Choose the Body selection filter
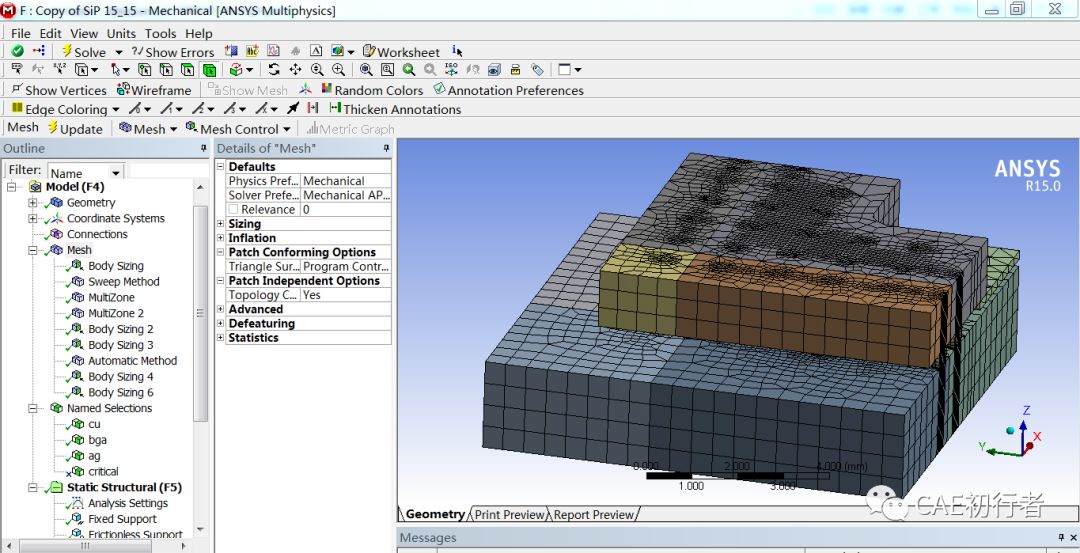1080x553 pixels. pyautogui.click(x=209, y=70)
